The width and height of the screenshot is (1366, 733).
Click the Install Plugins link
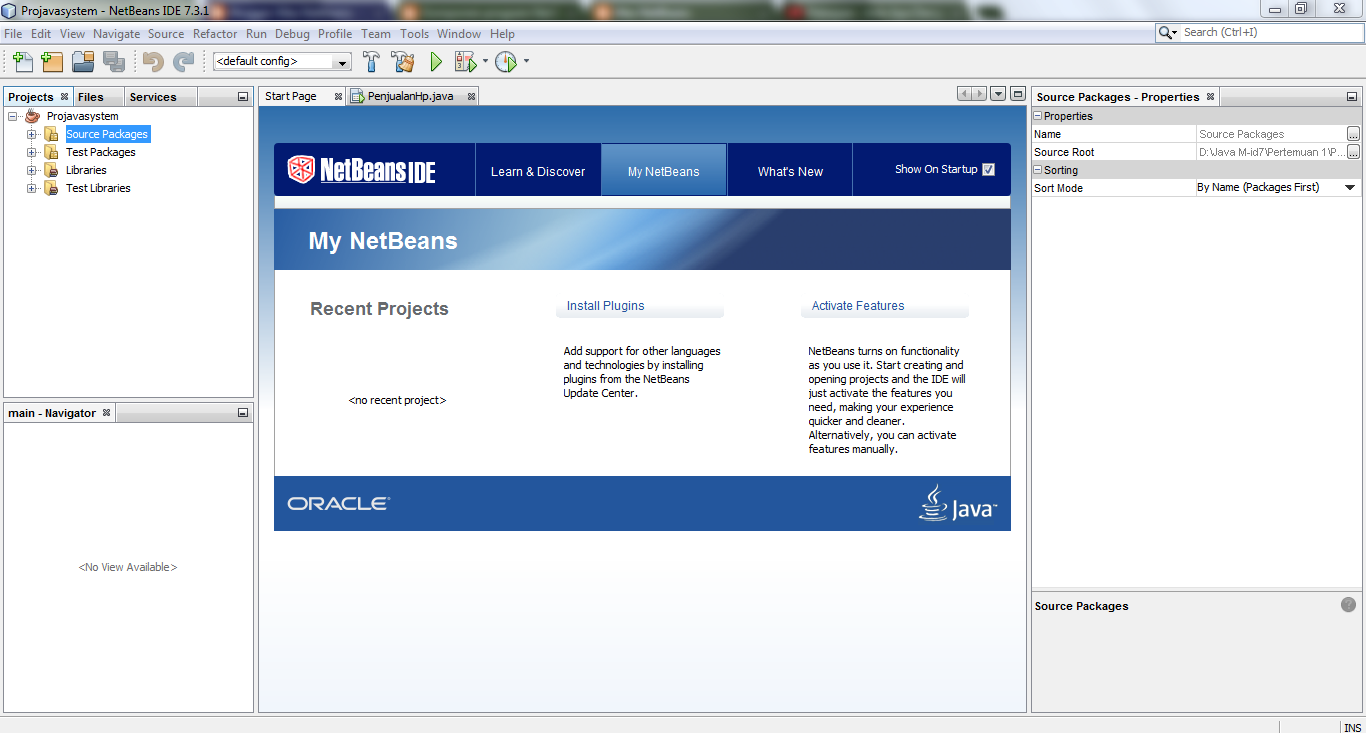point(604,305)
